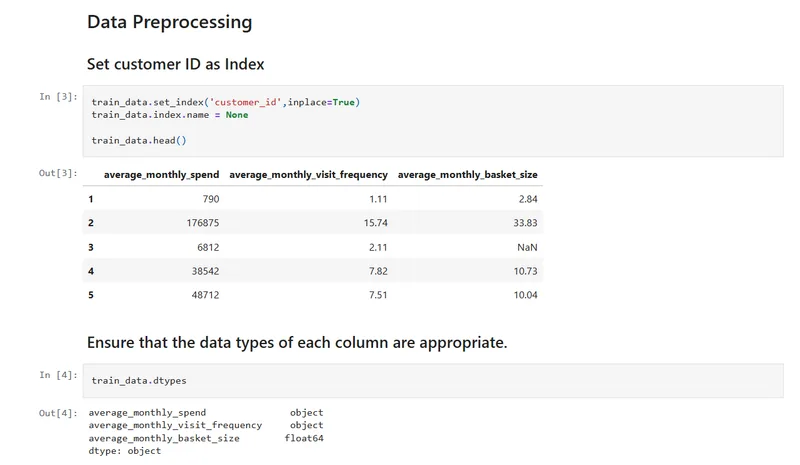
Task: Click the set_index code line in cell 3
Action: point(225,102)
